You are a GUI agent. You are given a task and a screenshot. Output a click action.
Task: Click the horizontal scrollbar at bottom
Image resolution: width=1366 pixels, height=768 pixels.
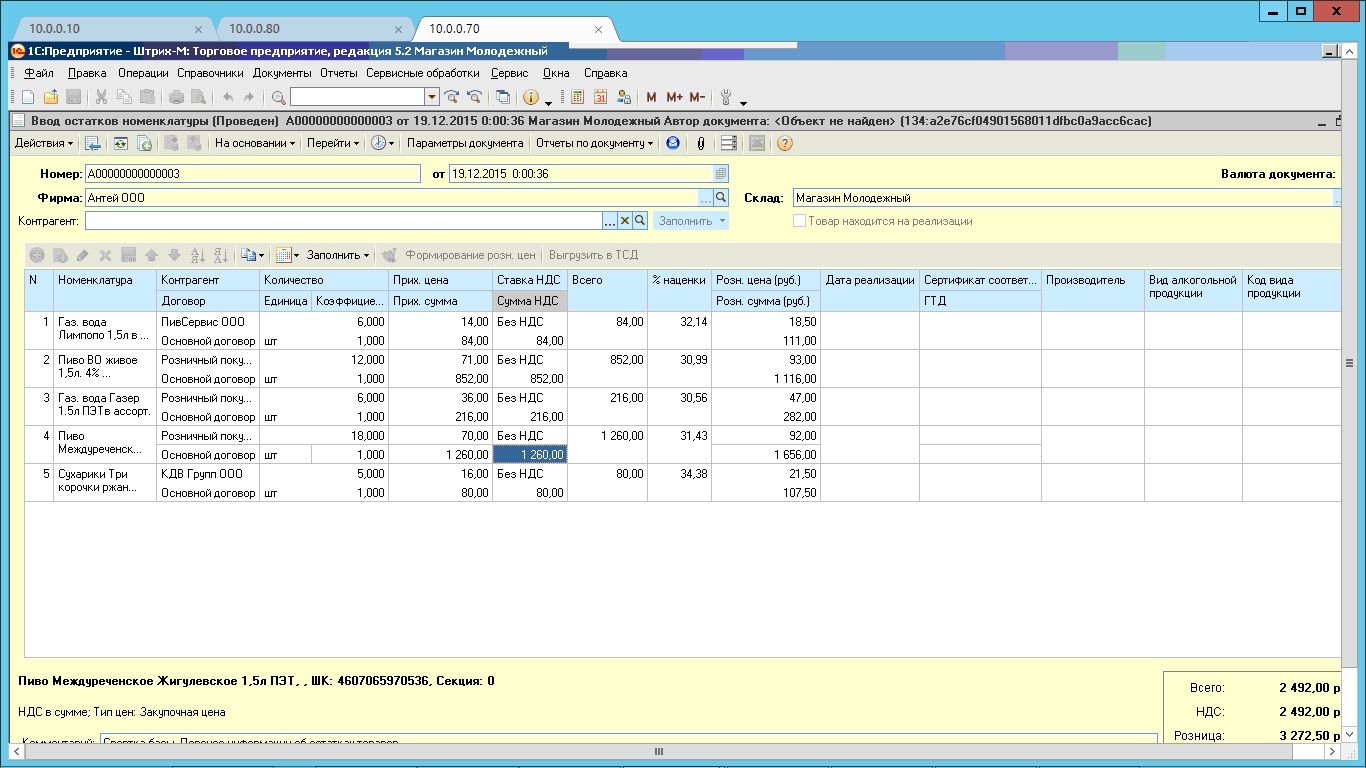coord(658,752)
